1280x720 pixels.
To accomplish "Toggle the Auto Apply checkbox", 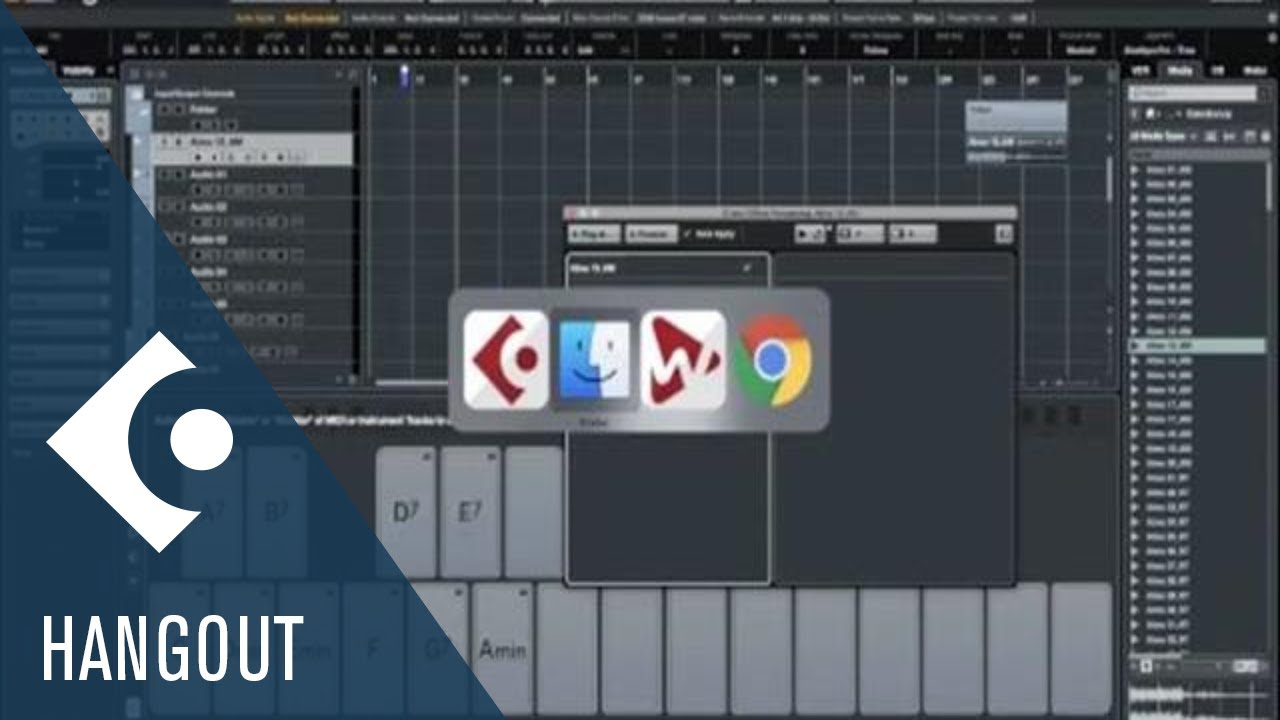I will (686, 233).
